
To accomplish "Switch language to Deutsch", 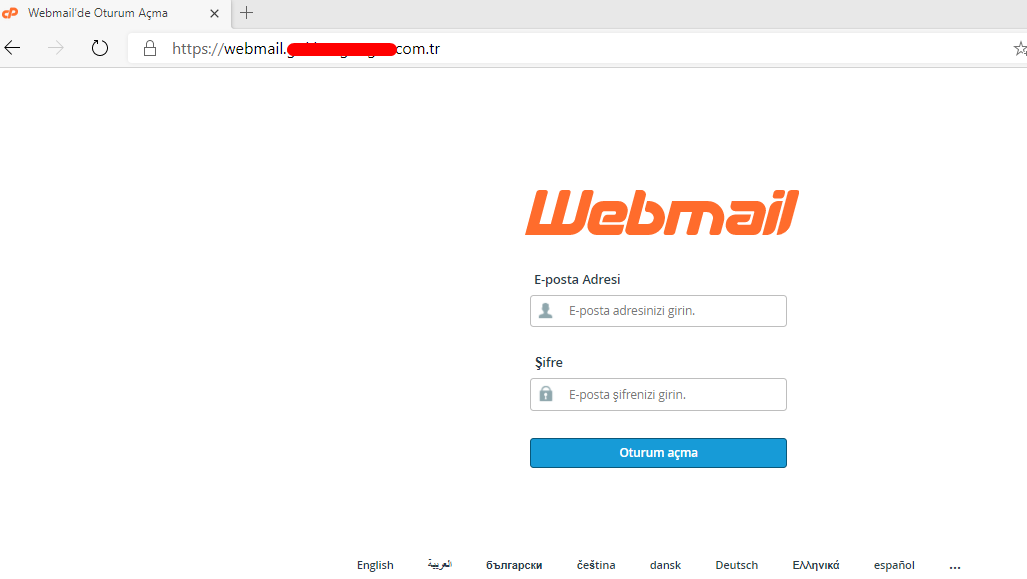I will point(737,565).
